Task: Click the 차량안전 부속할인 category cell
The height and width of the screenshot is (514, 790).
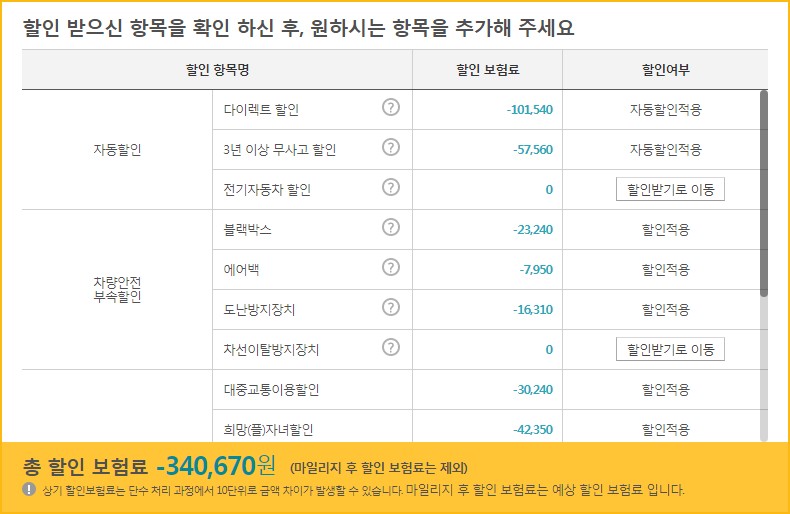Action: pyautogui.click(x=117, y=289)
